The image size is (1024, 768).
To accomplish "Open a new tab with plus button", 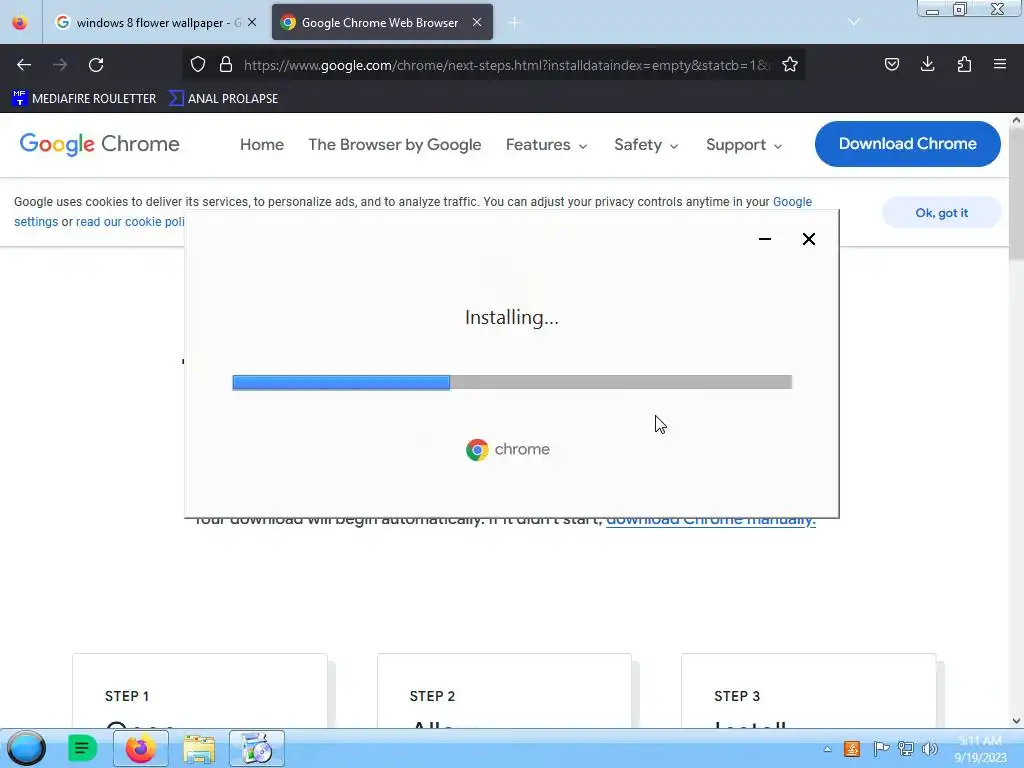I will tap(514, 23).
